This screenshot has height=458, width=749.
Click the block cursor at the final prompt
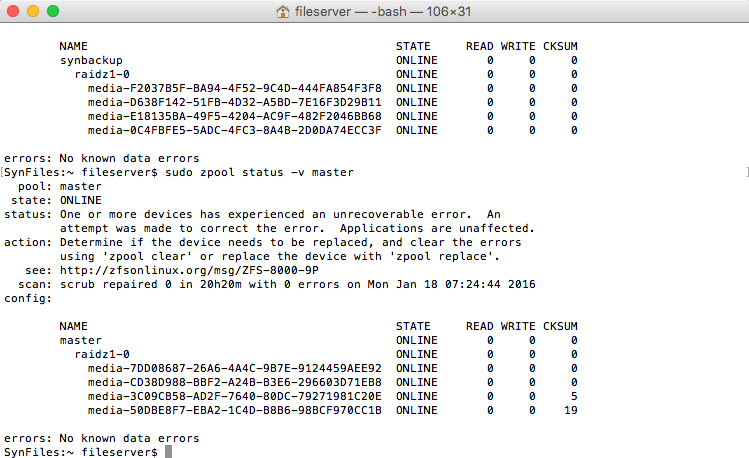pos(169,452)
